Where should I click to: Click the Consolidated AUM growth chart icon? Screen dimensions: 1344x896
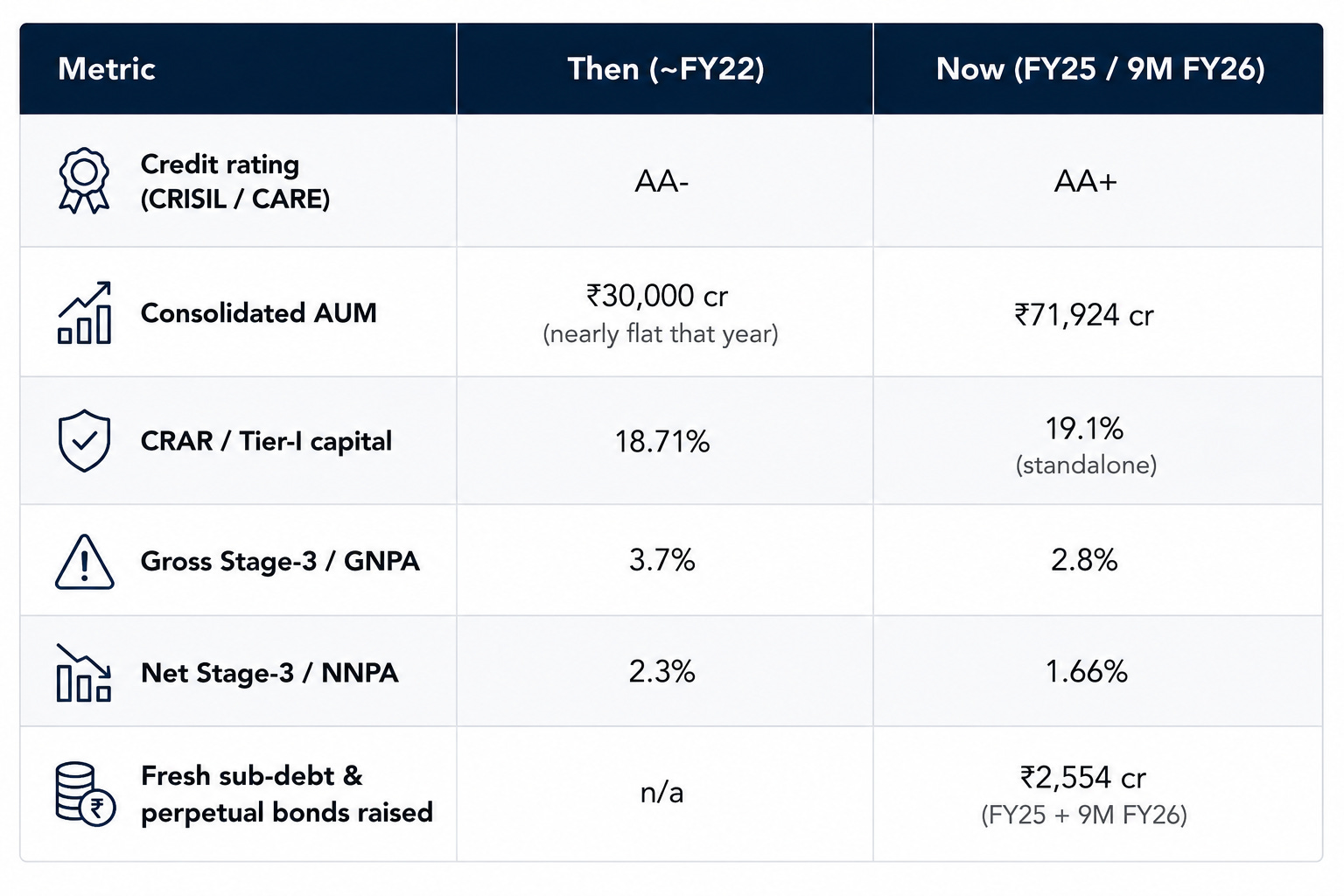point(85,312)
